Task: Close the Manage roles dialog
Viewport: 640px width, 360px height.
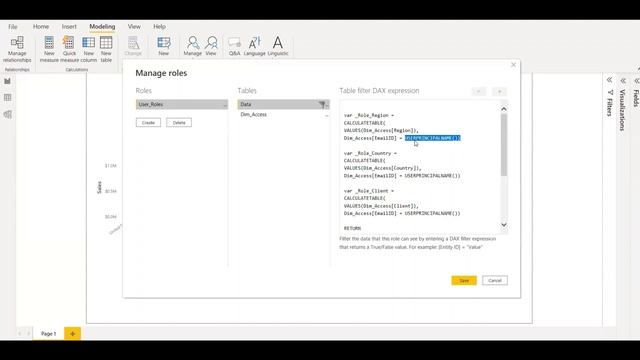Action: pyautogui.click(x=513, y=65)
